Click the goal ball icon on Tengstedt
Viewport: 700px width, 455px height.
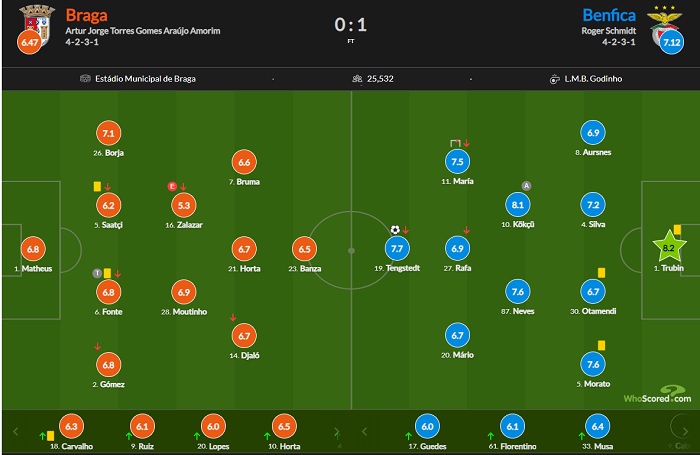point(395,229)
